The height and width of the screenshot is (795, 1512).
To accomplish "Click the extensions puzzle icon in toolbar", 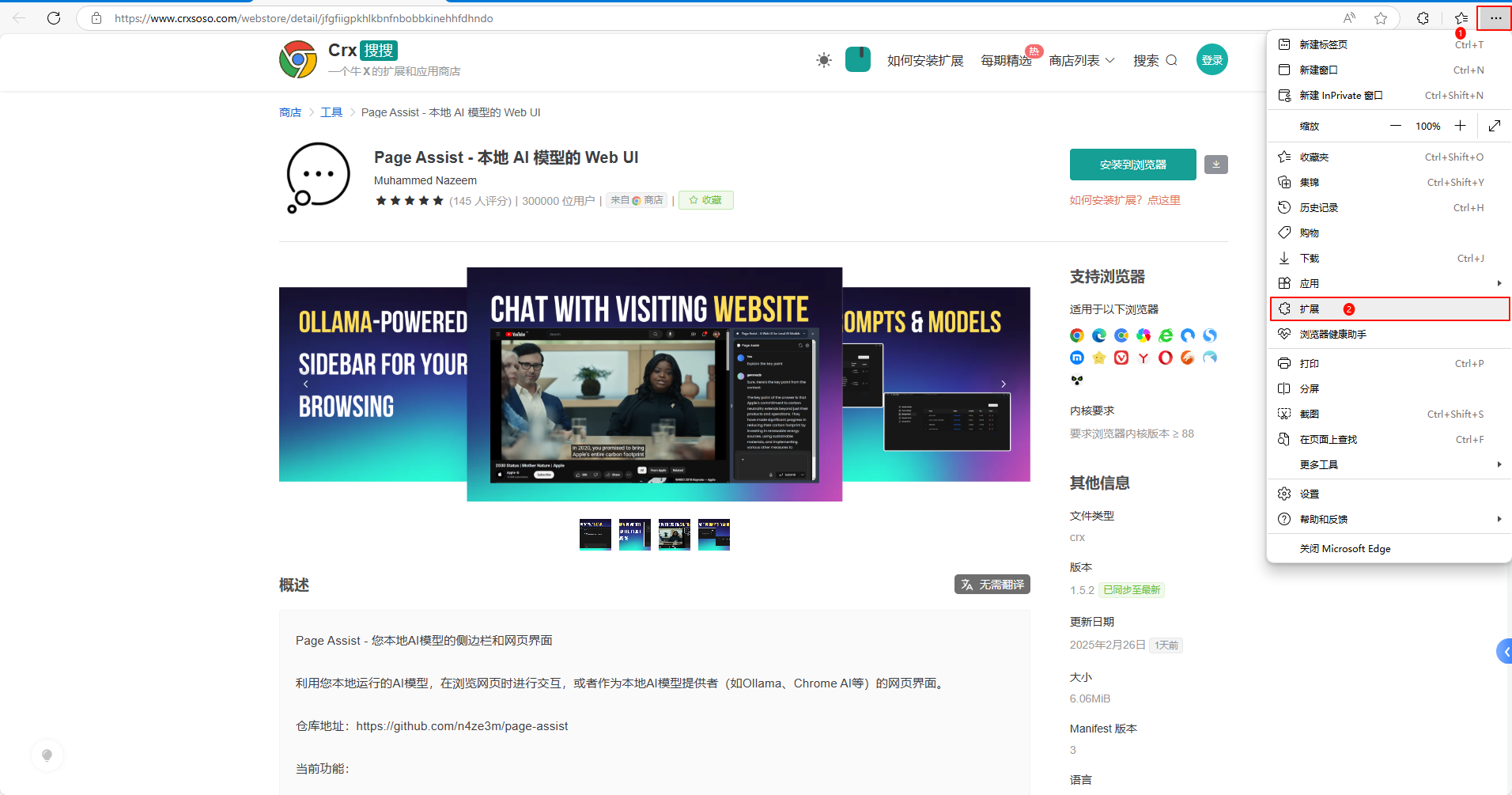I will (1423, 18).
